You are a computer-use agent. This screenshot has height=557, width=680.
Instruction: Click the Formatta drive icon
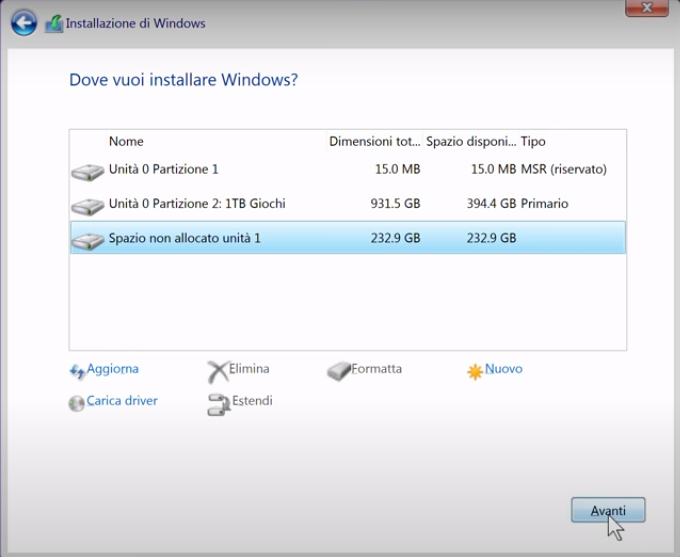[339, 371]
